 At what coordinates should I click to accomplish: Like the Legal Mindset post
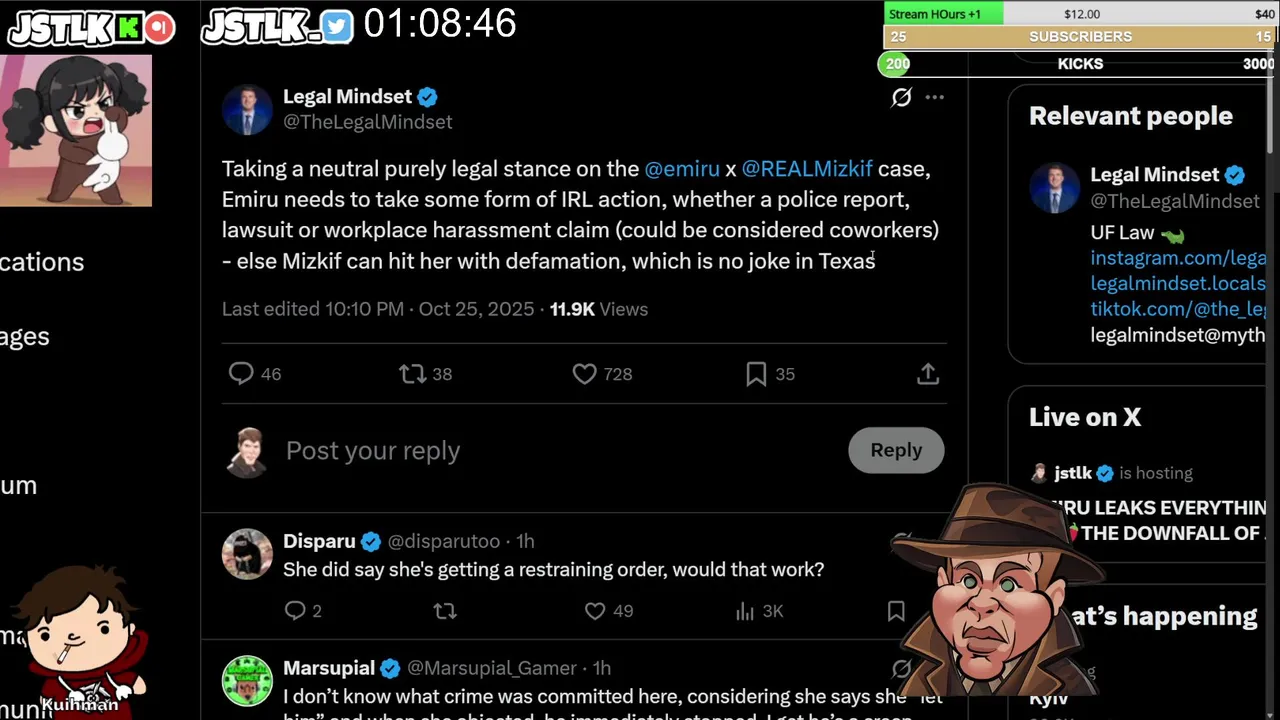pyautogui.click(x=585, y=374)
